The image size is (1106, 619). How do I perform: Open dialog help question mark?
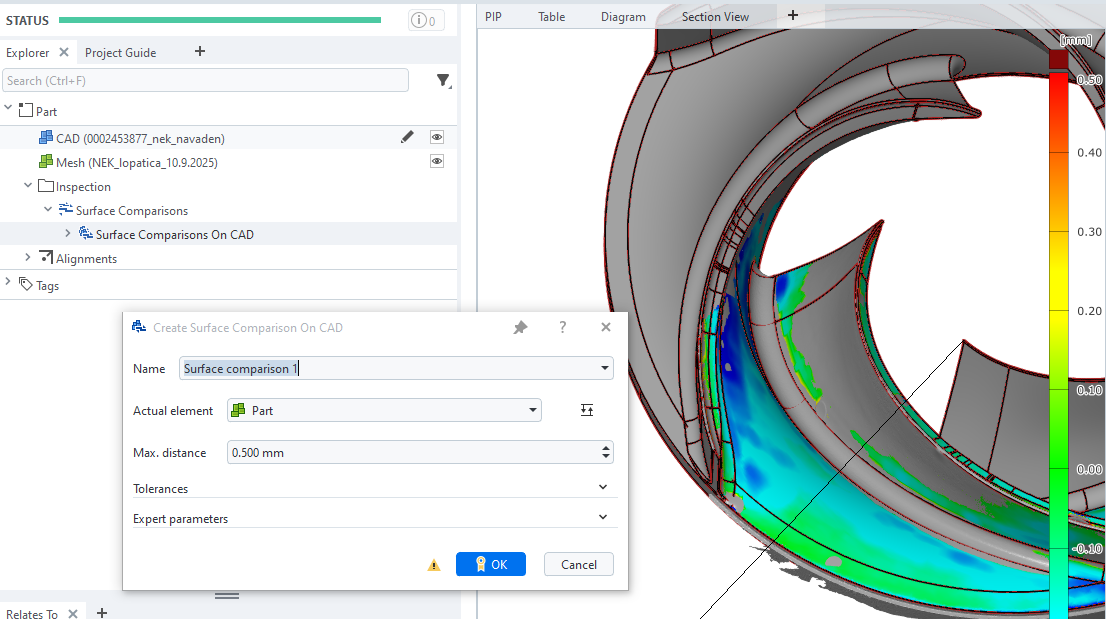[563, 328]
